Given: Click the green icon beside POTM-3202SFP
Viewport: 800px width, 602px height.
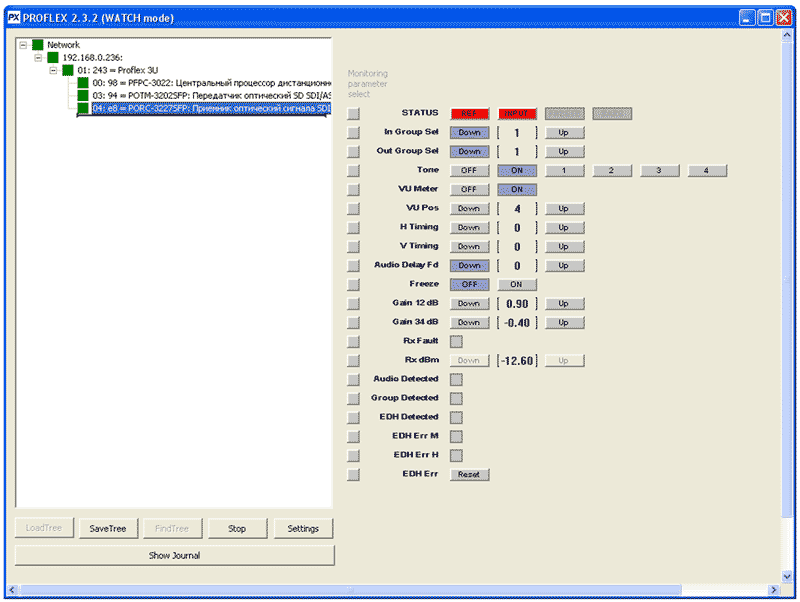Looking at the screenshot, I should click(x=83, y=95).
